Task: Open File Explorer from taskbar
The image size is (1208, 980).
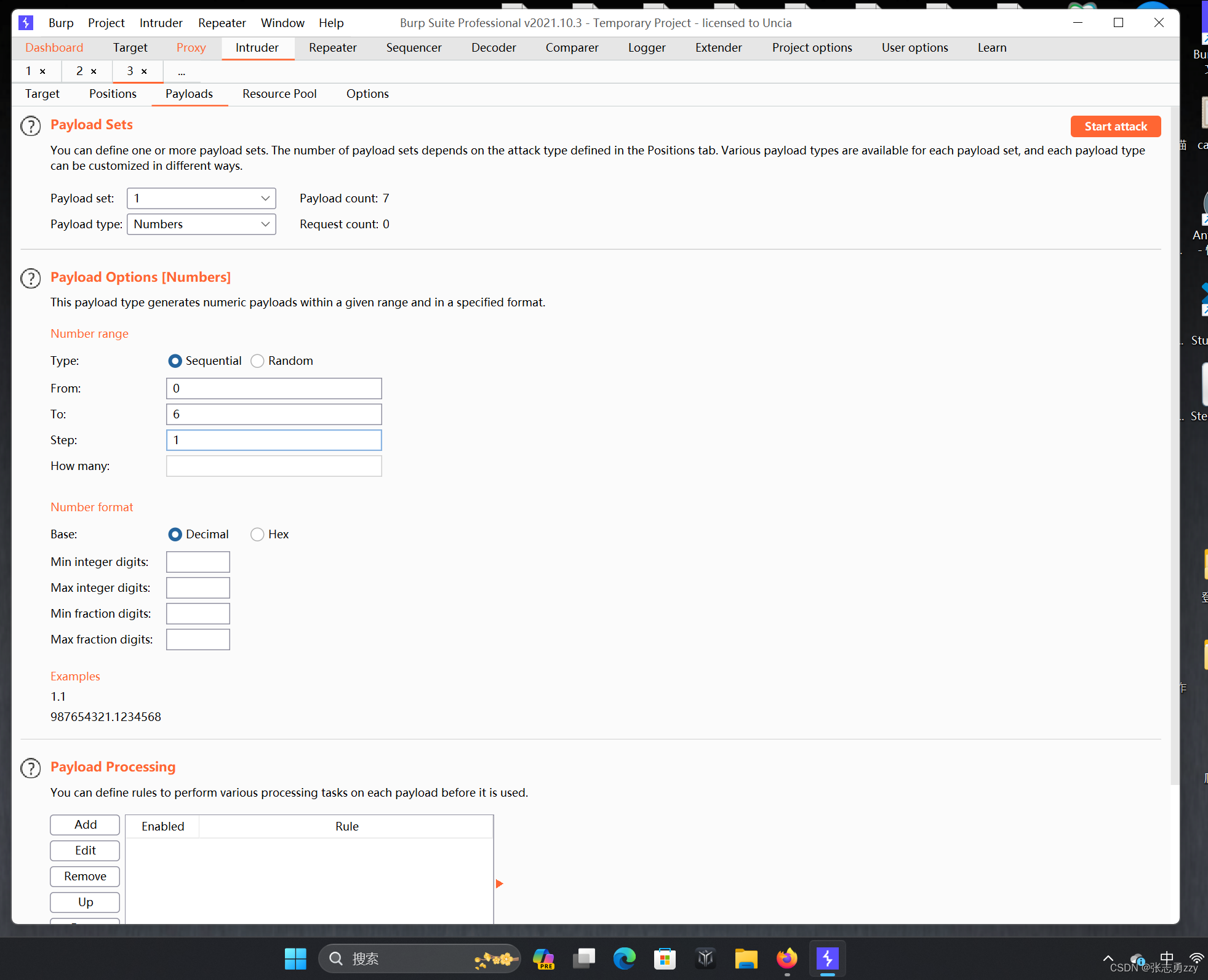Action: [x=746, y=958]
